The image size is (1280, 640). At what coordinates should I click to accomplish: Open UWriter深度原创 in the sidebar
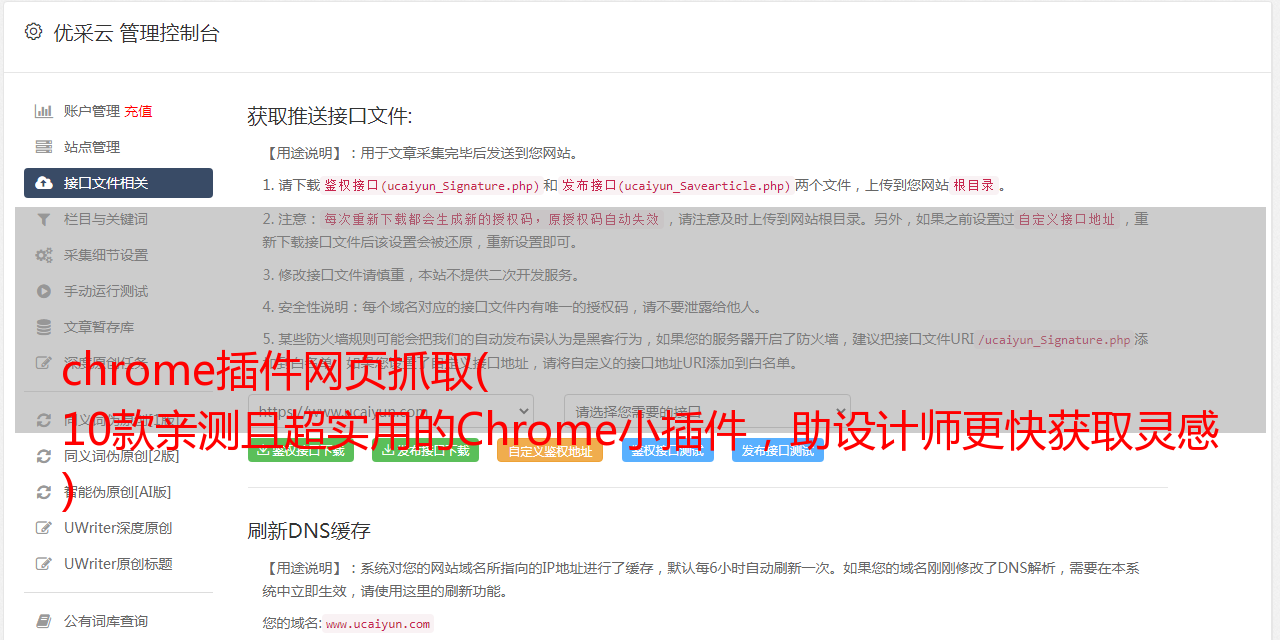coord(118,528)
